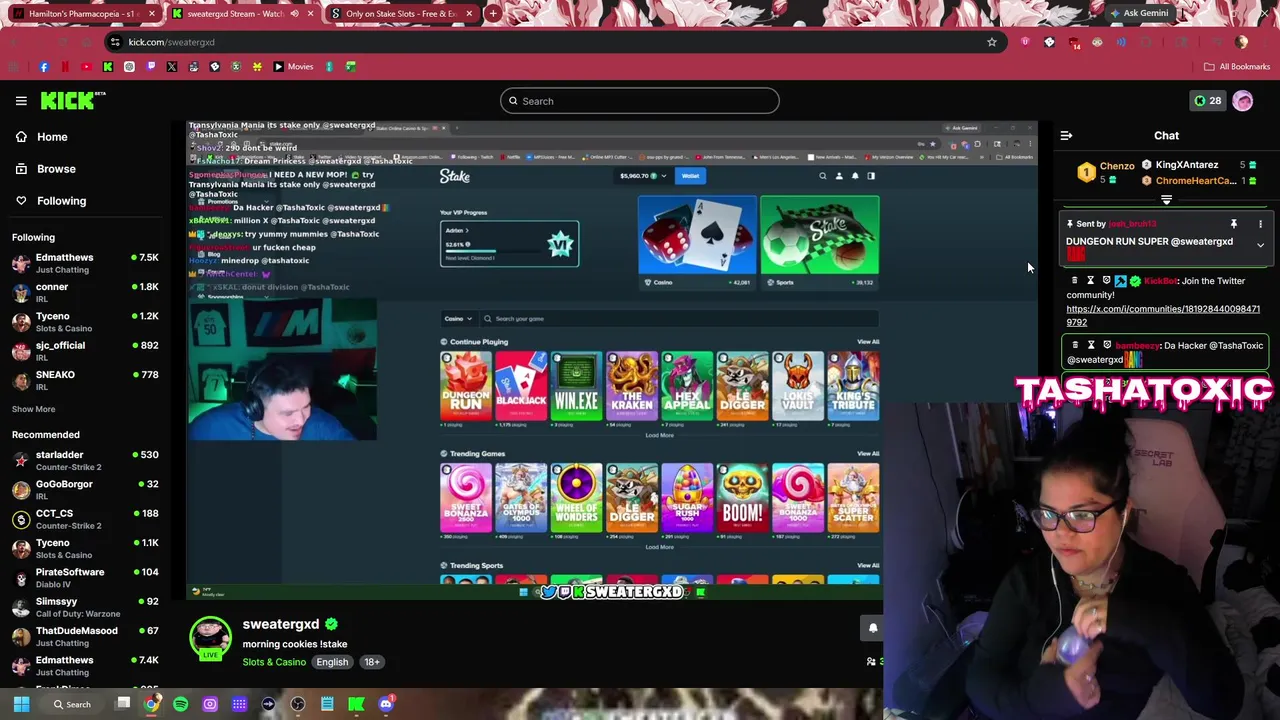Open the site information icon in the address bar
The width and height of the screenshot is (1280, 720).
115,42
